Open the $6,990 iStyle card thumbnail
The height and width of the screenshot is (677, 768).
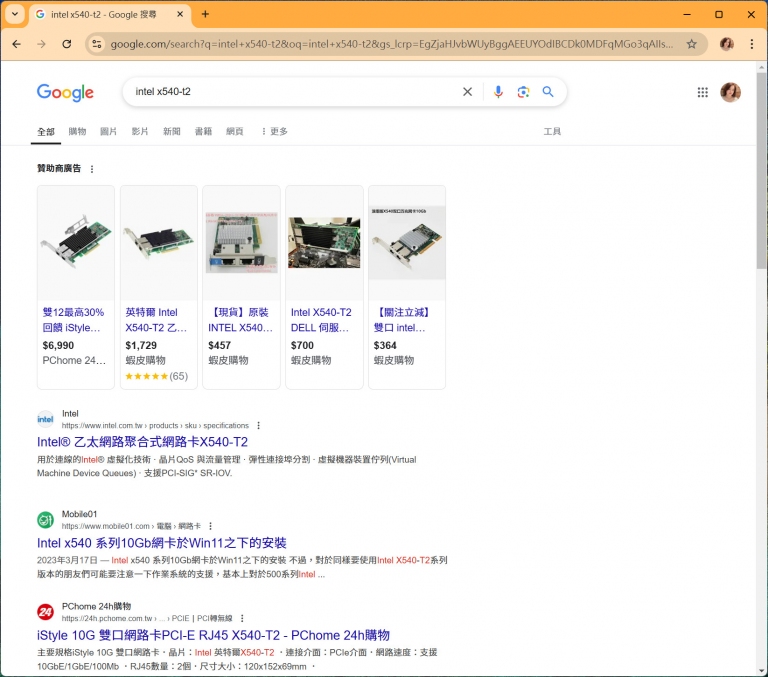tap(76, 242)
